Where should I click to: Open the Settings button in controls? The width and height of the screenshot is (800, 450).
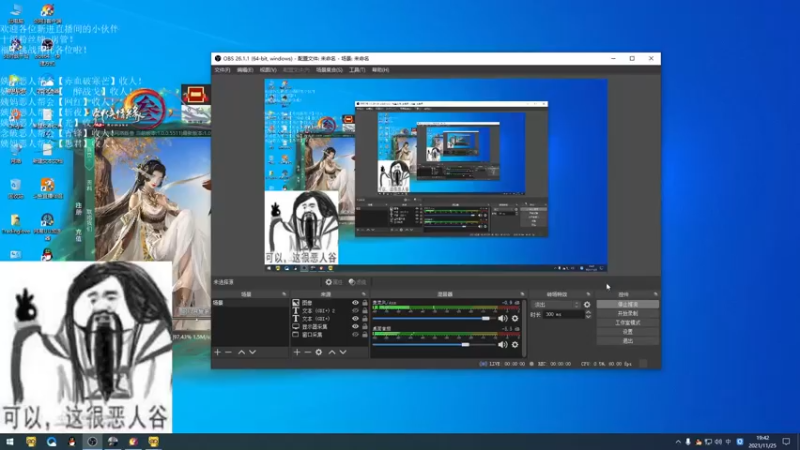[x=628, y=332]
